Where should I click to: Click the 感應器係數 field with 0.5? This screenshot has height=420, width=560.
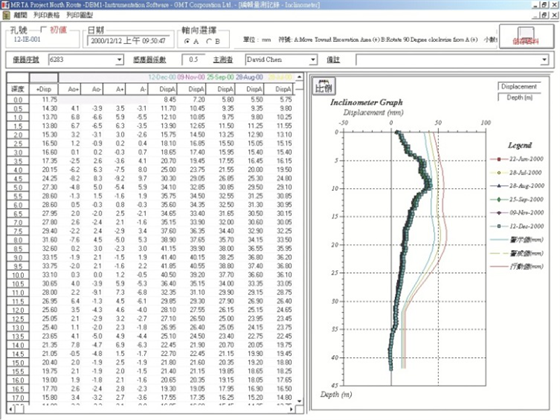[x=193, y=60]
